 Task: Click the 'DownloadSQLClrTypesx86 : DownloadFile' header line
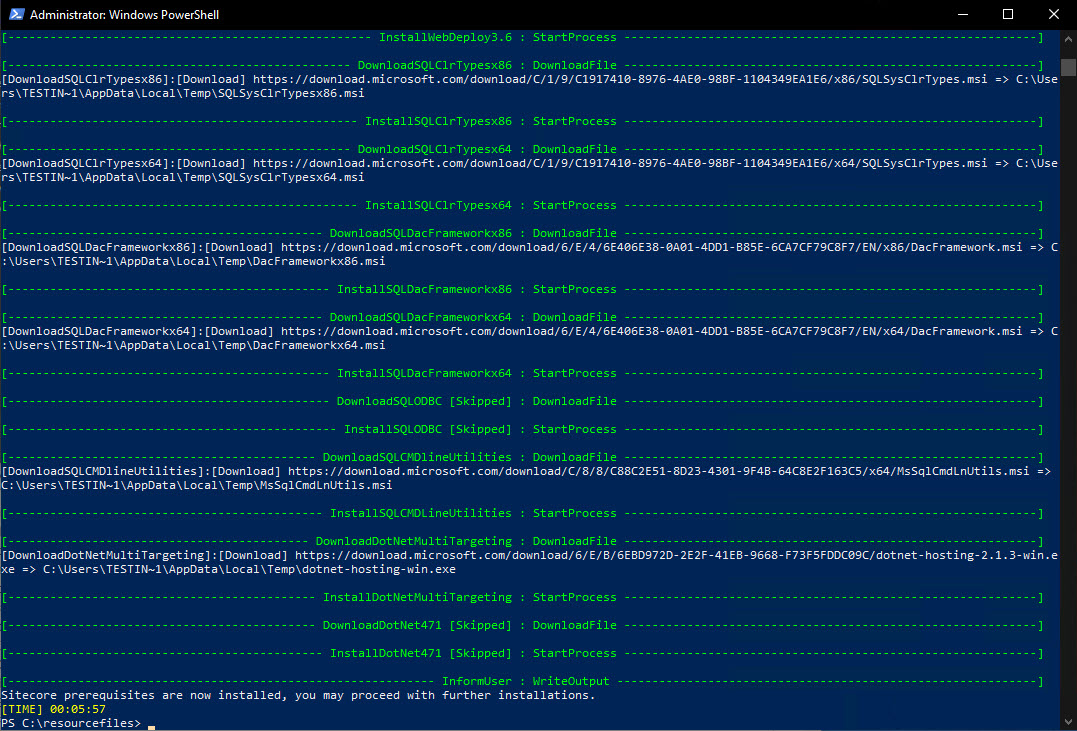[522, 66]
